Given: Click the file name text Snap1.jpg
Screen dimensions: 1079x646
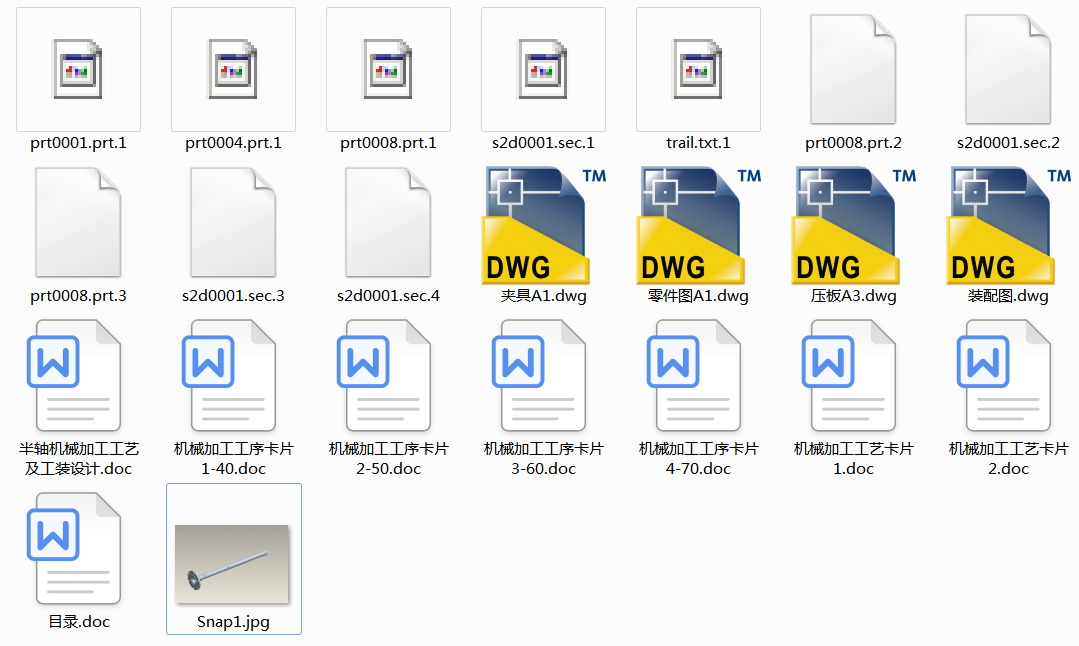Looking at the screenshot, I should [x=233, y=622].
